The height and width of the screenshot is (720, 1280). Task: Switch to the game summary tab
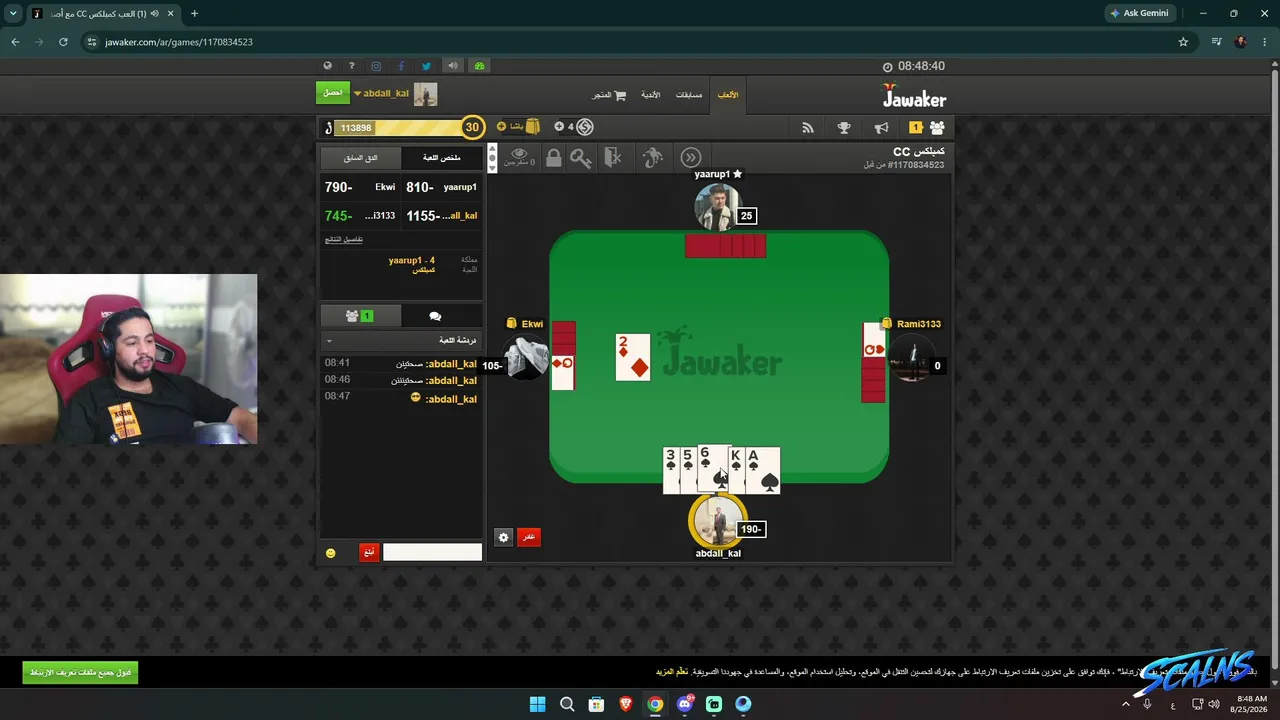pos(442,158)
